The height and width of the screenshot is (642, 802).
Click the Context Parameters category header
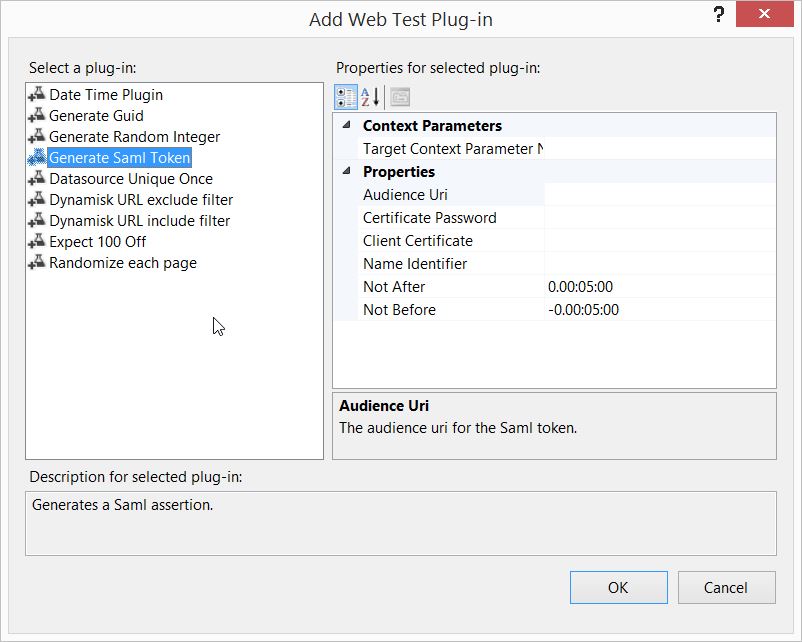[x=432, y=125]
